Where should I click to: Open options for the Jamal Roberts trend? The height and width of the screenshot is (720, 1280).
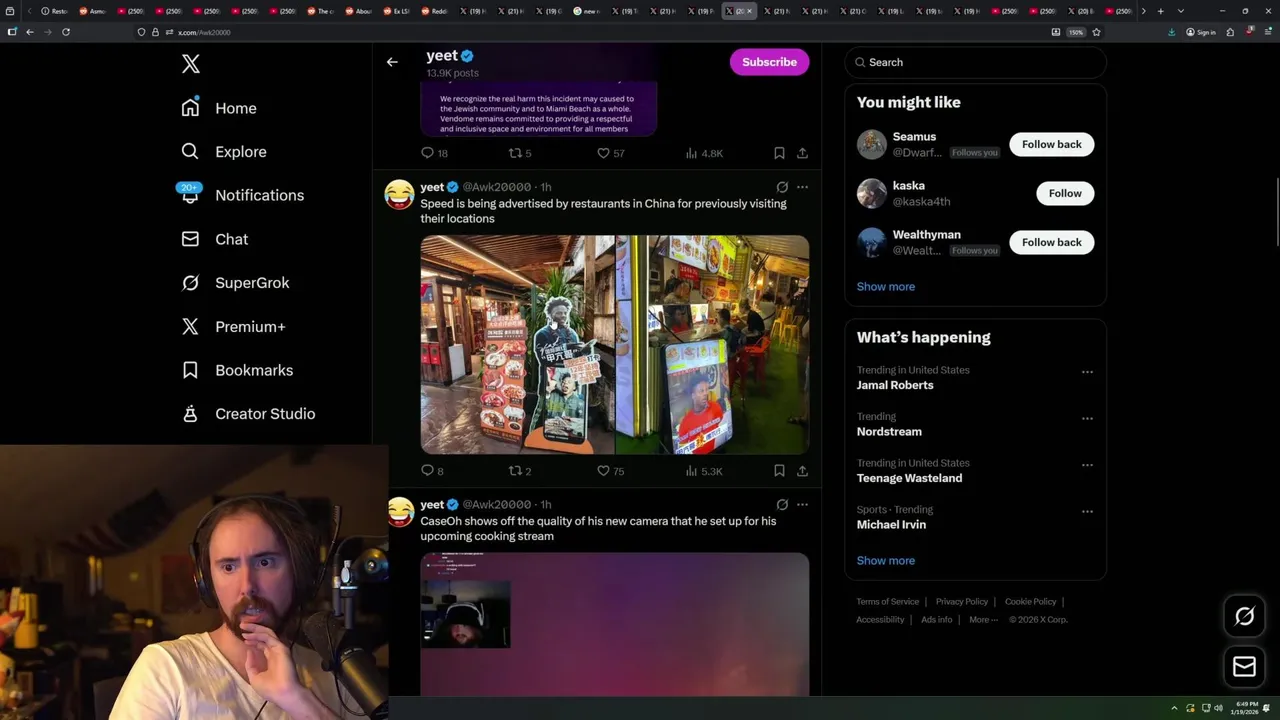[1087, 372]
